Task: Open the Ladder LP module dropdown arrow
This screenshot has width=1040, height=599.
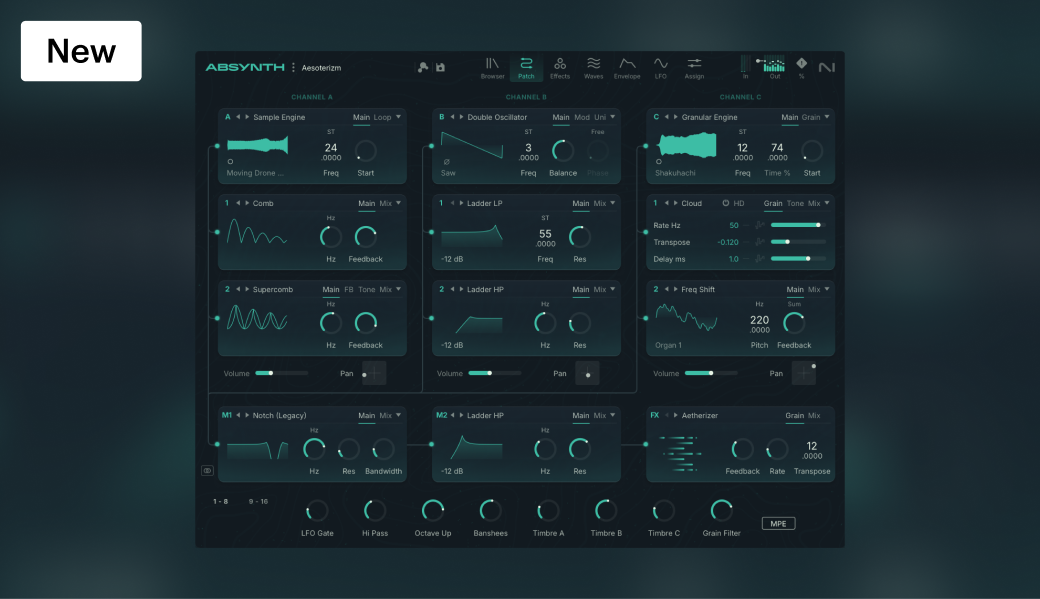Action: coord(613,203)
